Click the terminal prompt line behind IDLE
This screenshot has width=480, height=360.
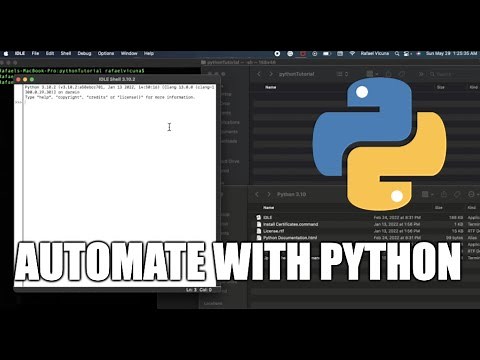[72, 71]
